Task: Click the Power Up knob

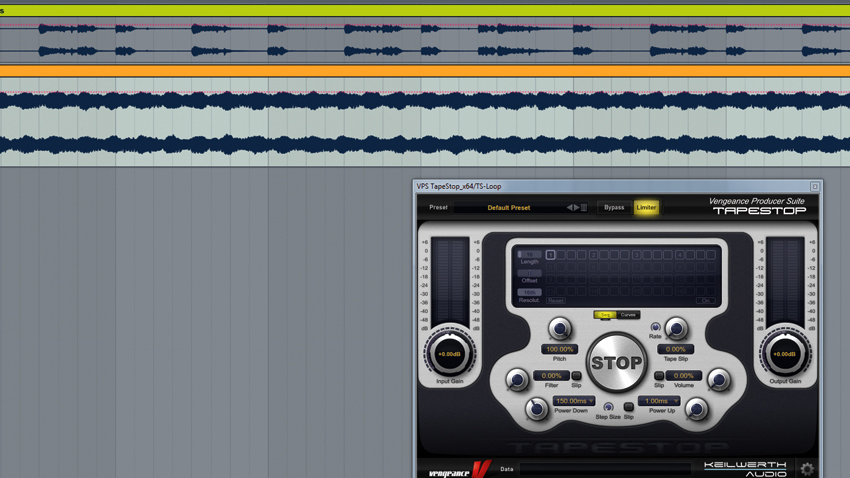Action: [x=697, y=409]
